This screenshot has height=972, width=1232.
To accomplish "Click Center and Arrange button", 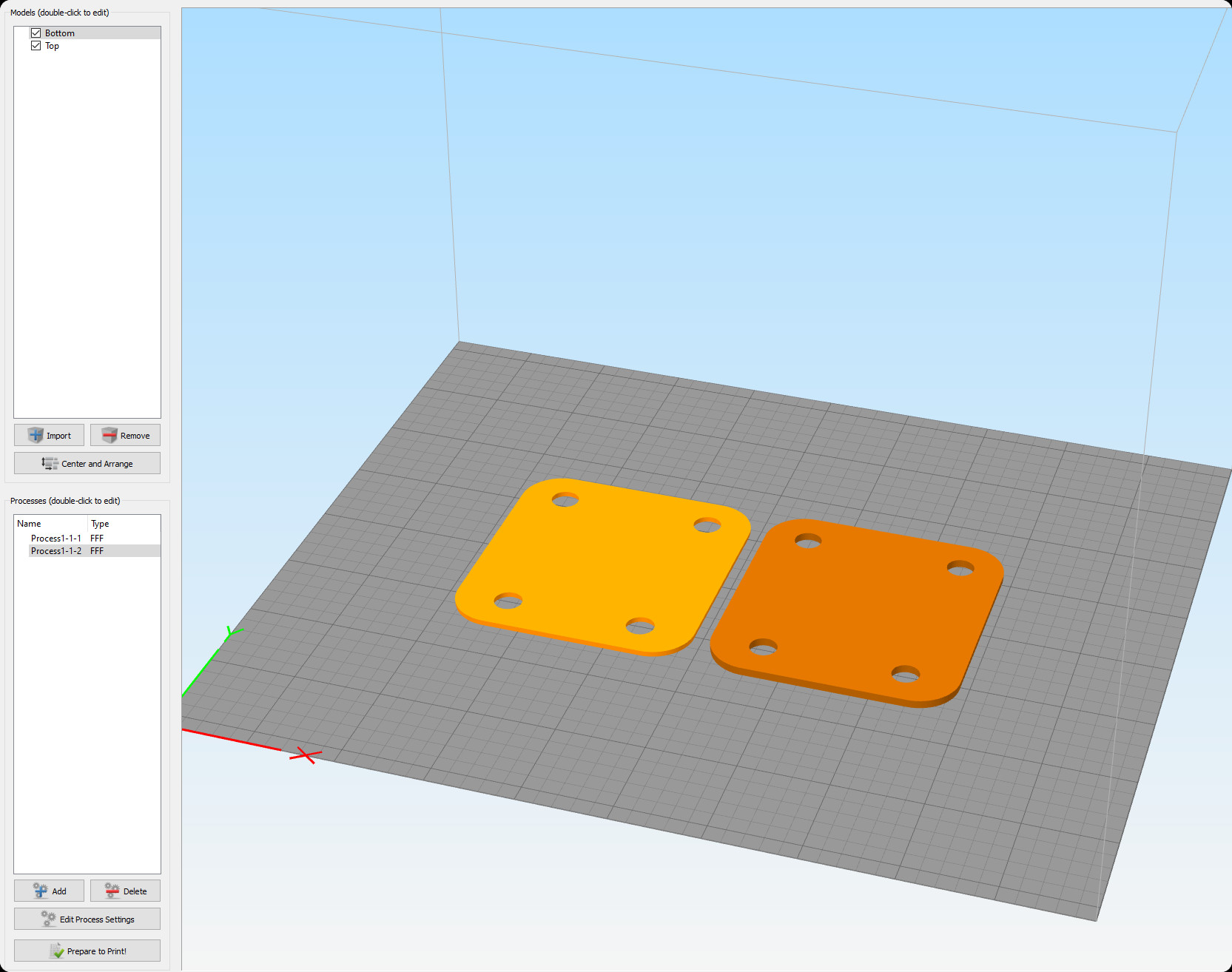I will click(87, 463).
